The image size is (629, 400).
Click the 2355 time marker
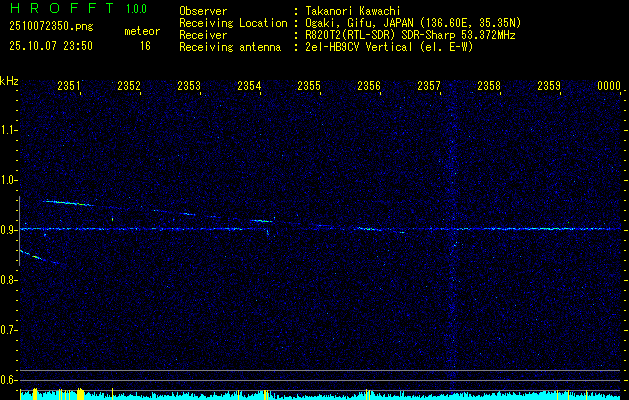pos(309,86)
